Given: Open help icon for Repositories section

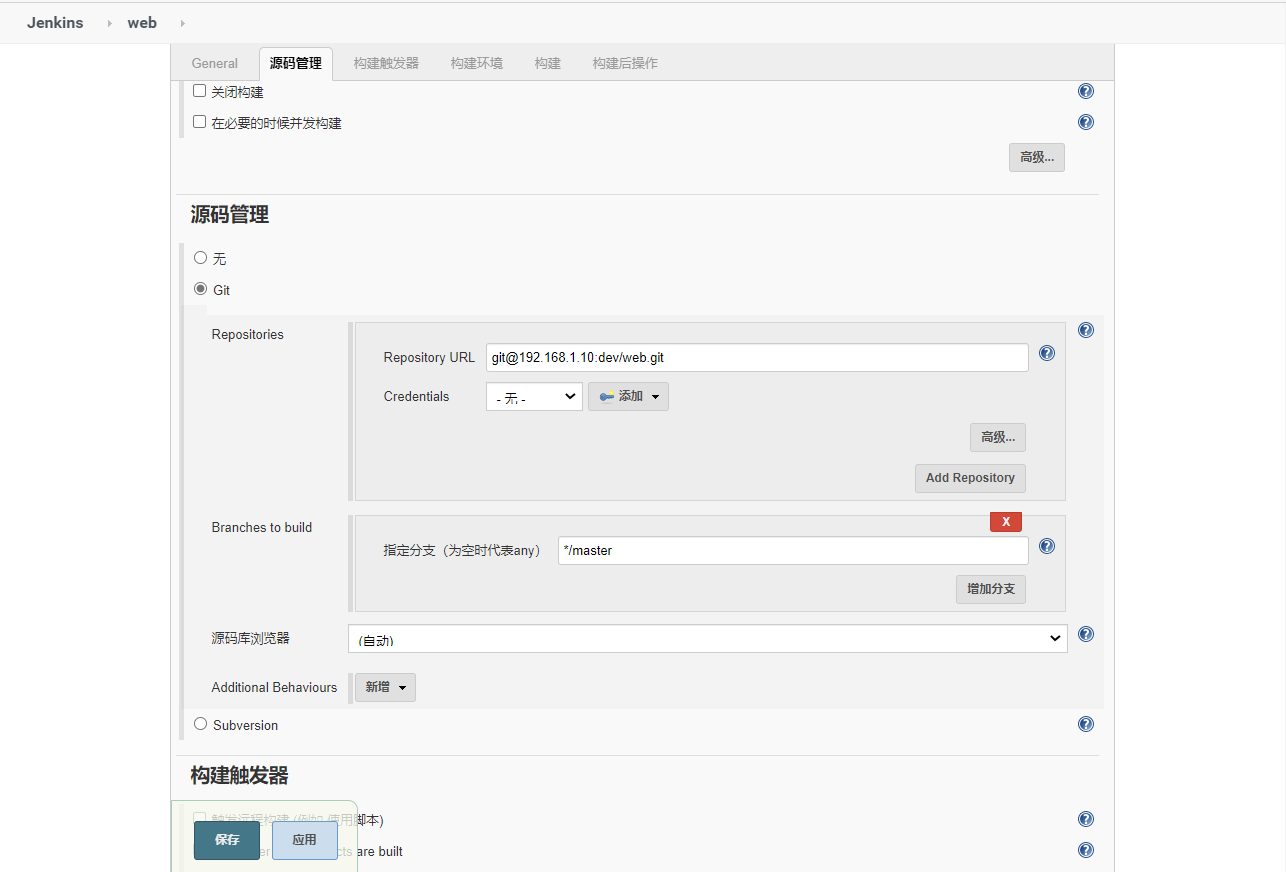Looking at the screenshot, I should pyautogui.click(x=1086, y=330).
